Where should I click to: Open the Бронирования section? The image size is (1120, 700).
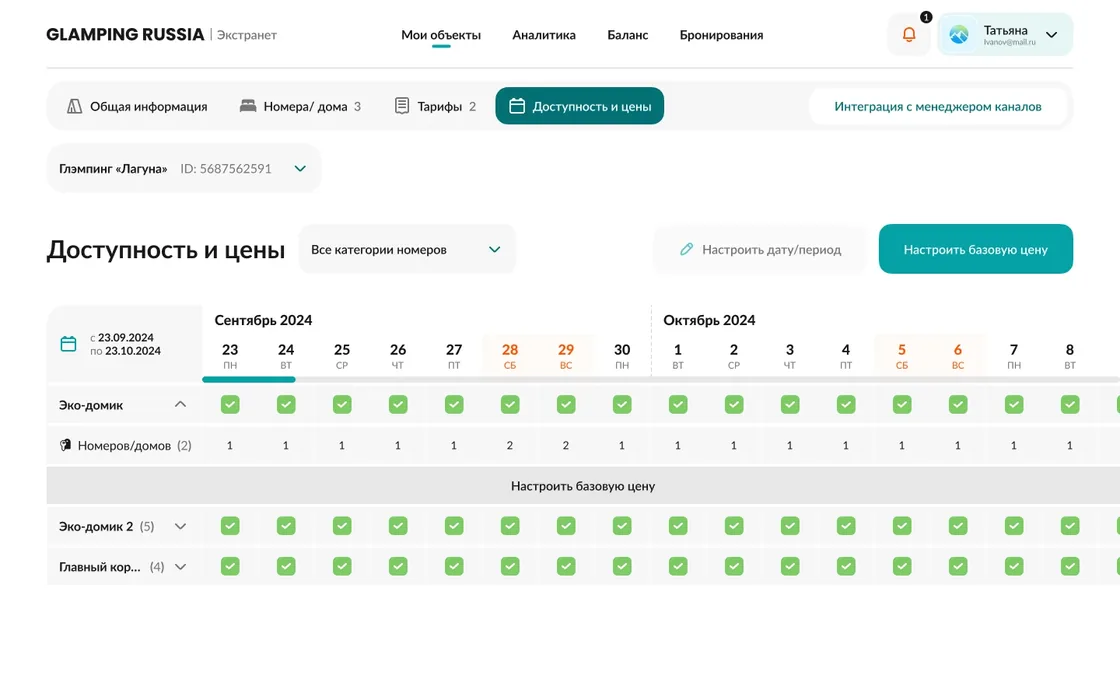pos(721,35)
